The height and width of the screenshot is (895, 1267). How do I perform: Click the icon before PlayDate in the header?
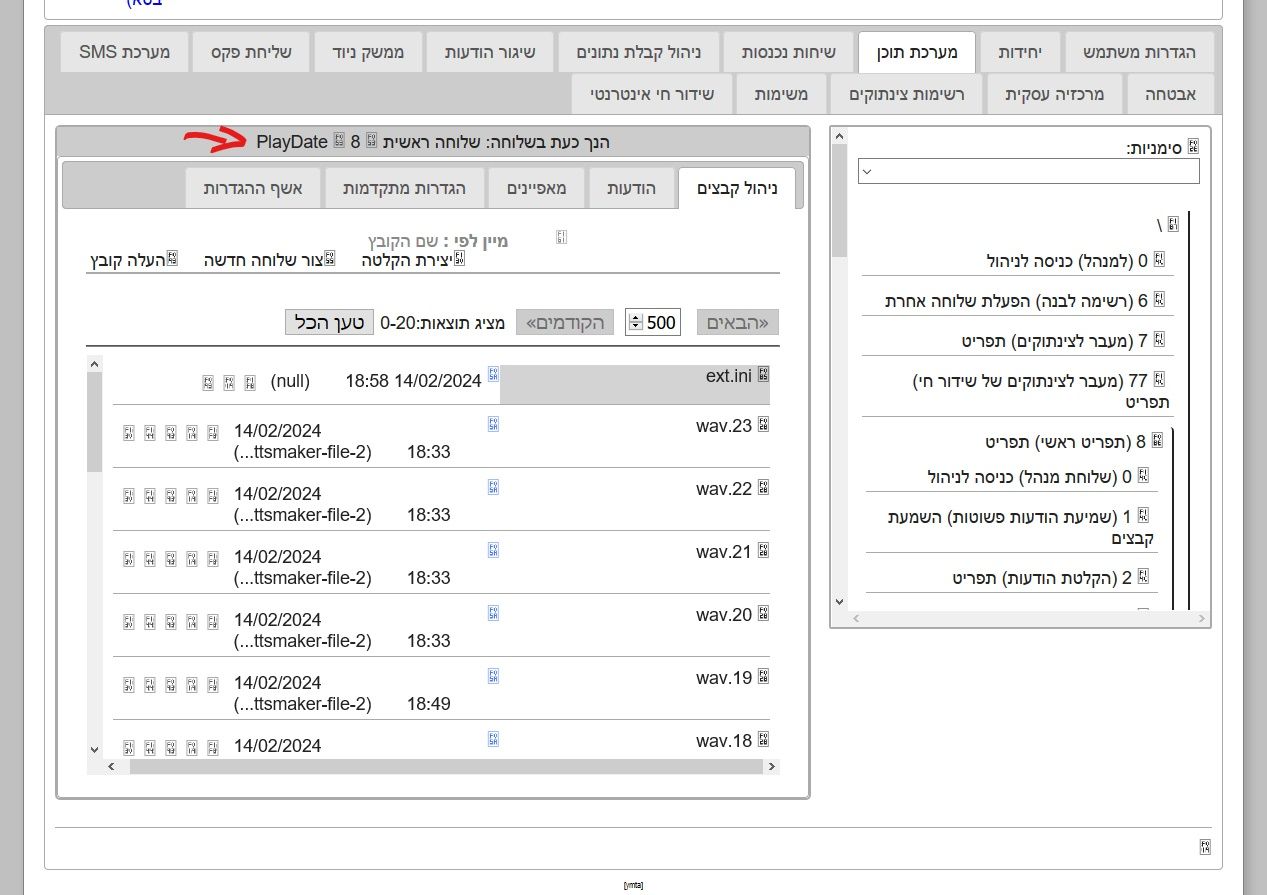(x=338, y=141)
